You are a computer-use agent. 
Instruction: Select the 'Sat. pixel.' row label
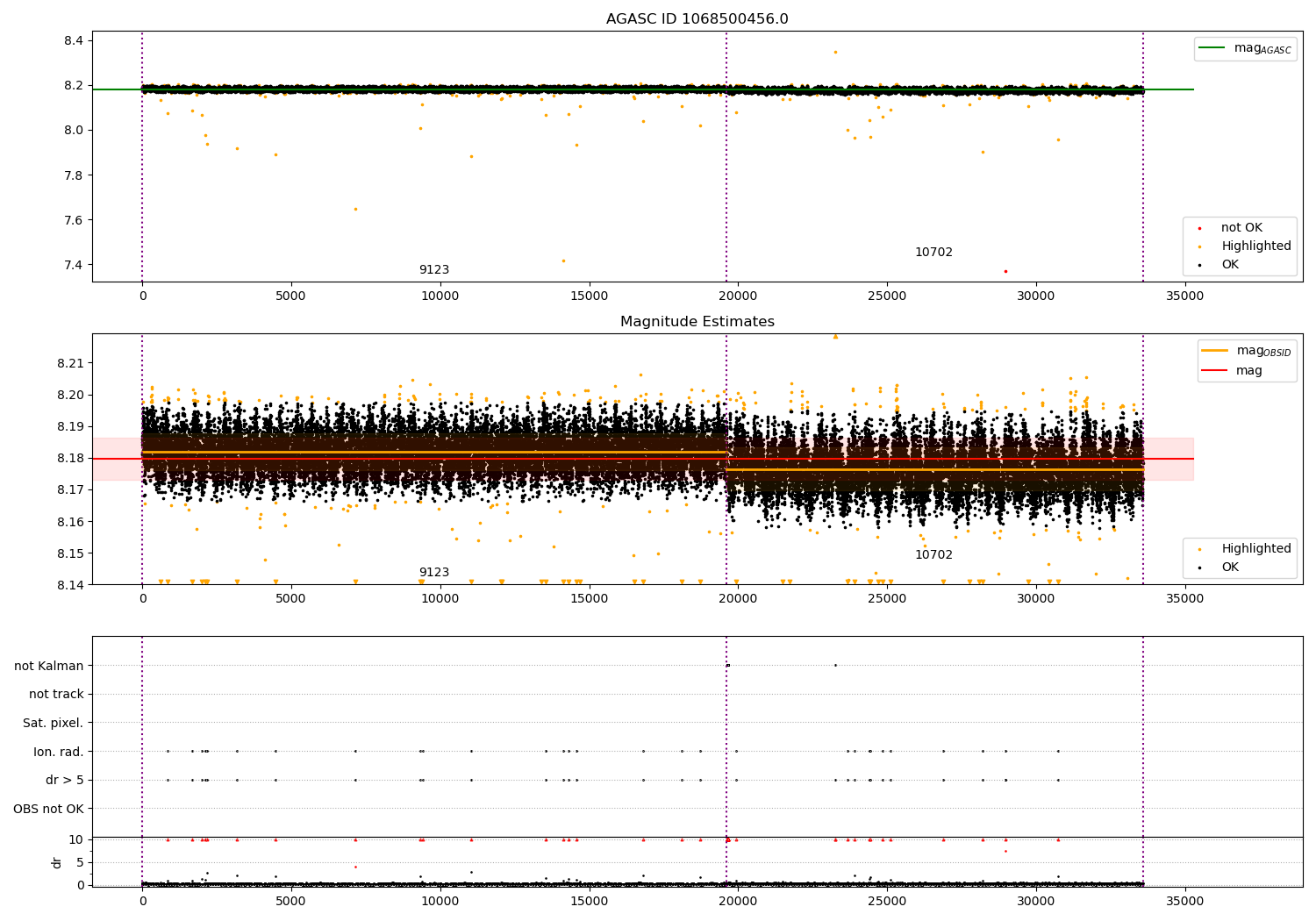coord(54,723)
